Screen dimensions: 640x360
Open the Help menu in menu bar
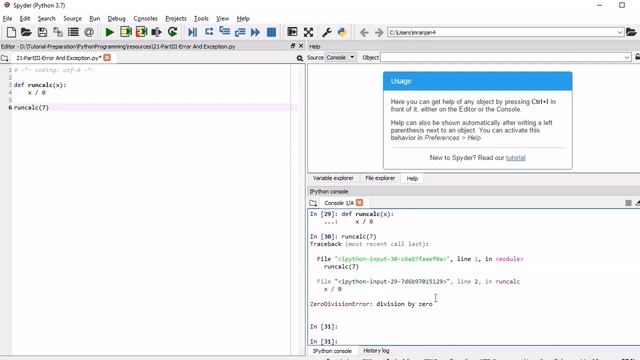tap(243, 18)
